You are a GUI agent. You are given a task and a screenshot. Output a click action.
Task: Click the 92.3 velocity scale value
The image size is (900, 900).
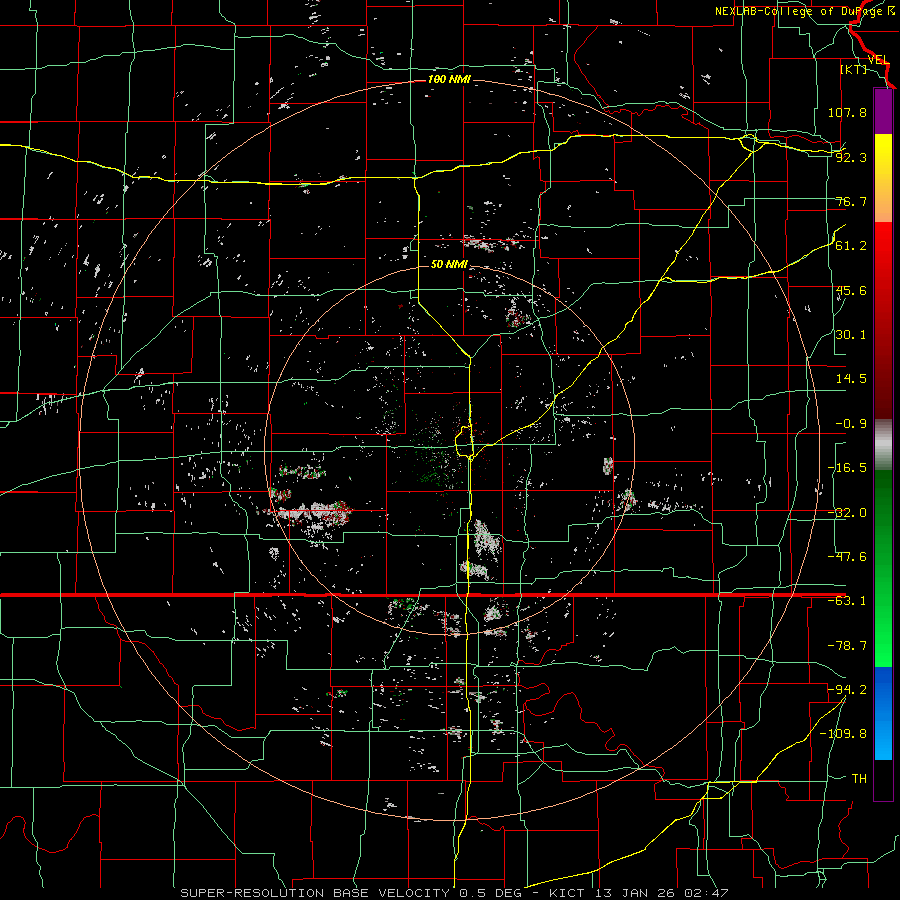click(851, 157)
